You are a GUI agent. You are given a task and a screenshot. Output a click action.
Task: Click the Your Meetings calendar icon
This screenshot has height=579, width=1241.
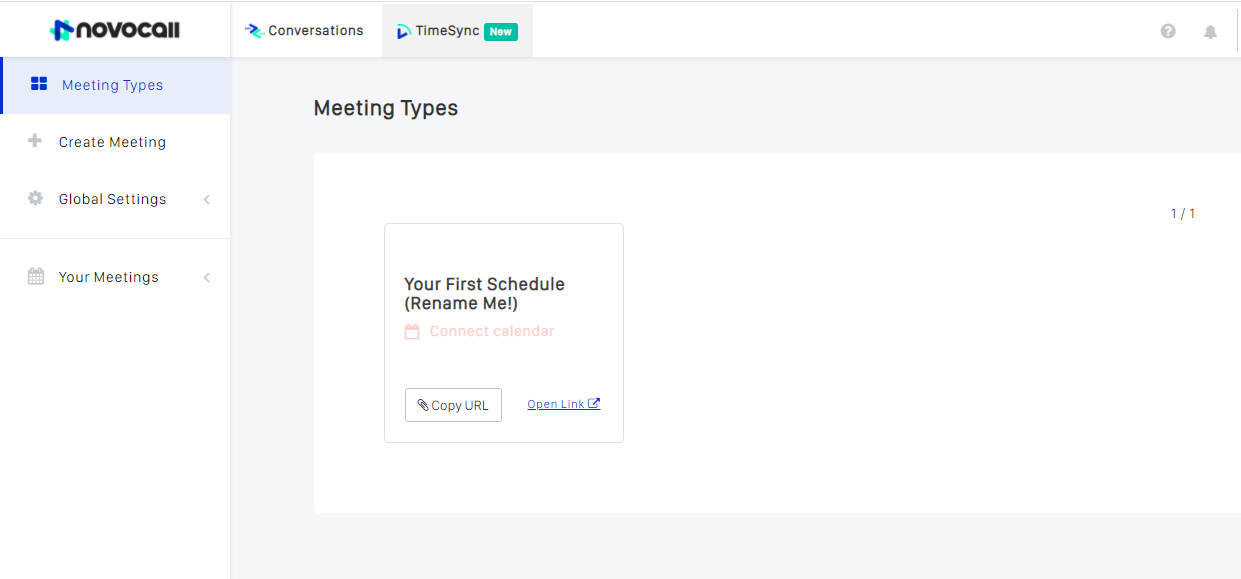(36, 277)
